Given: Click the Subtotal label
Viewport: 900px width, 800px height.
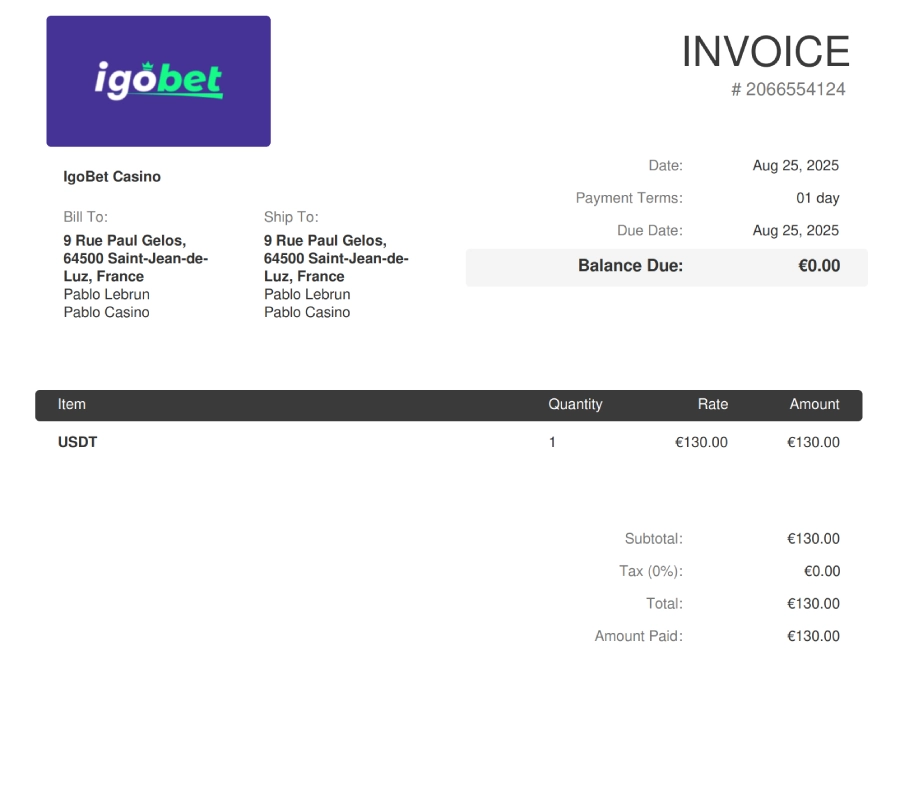Looking at the screenshot, I should (x=653, y=539).
